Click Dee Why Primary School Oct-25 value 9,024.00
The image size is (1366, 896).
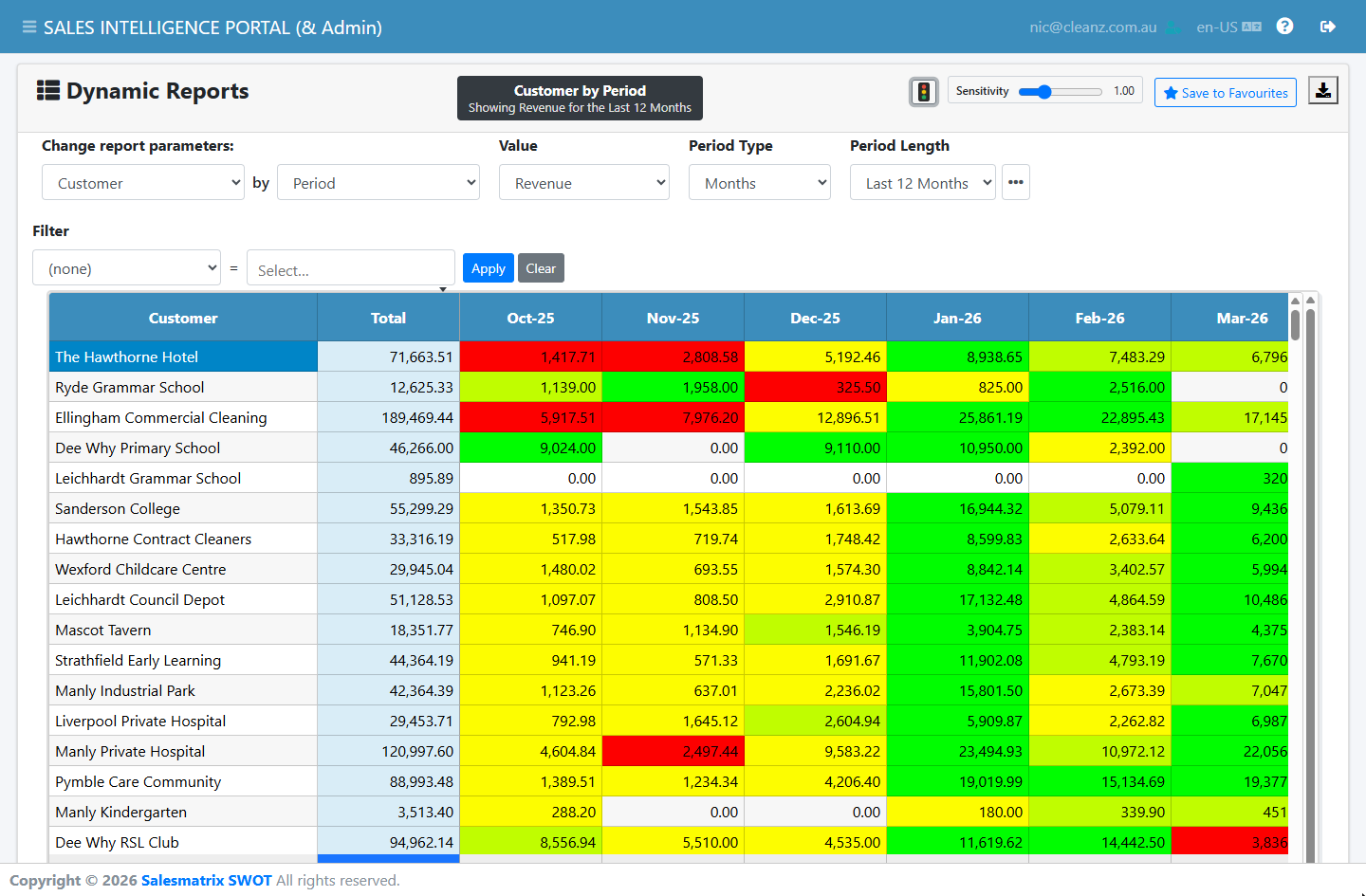click(x=530, y=448)
